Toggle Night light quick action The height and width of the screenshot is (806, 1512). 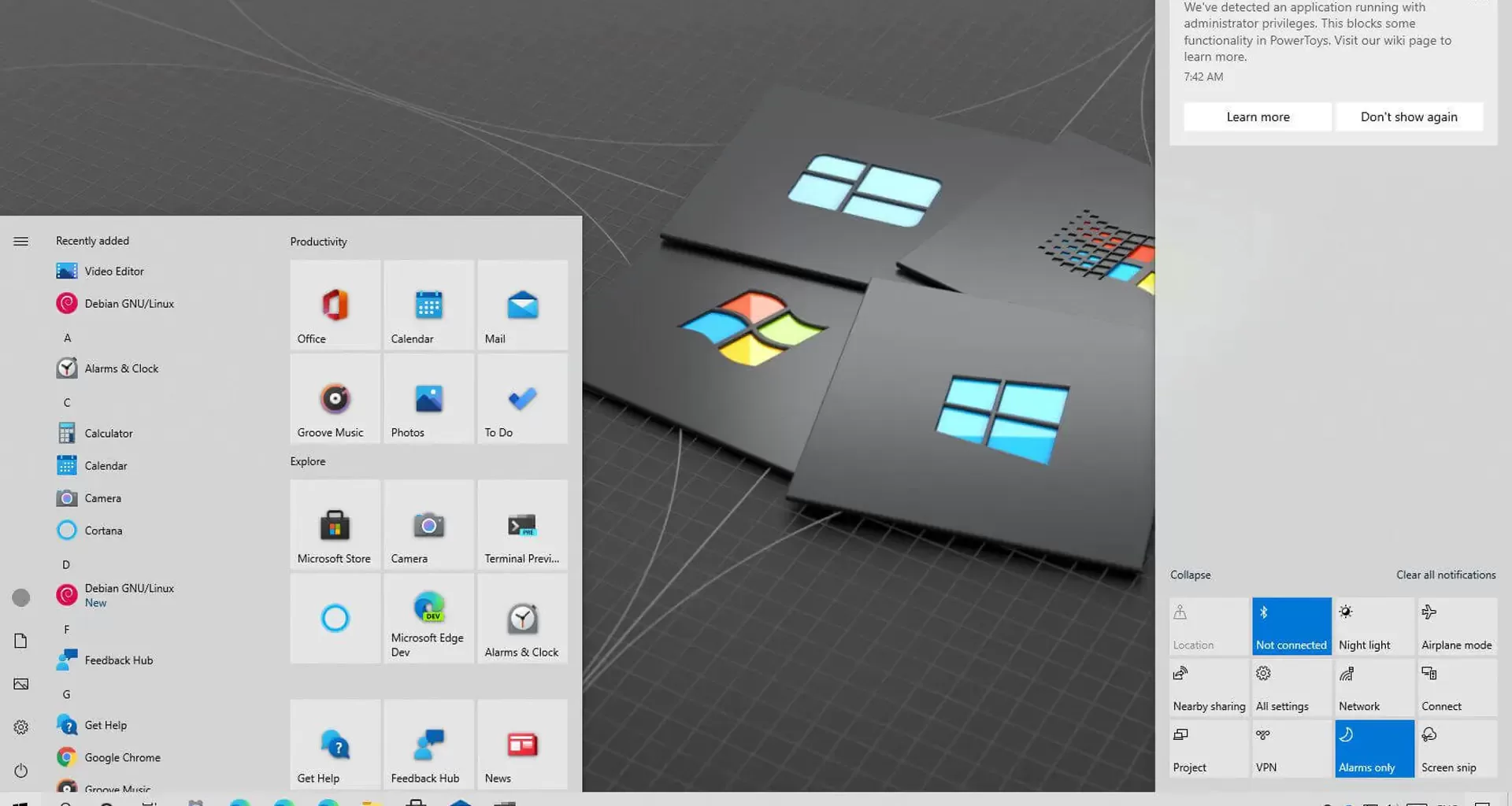[1374, 627]
